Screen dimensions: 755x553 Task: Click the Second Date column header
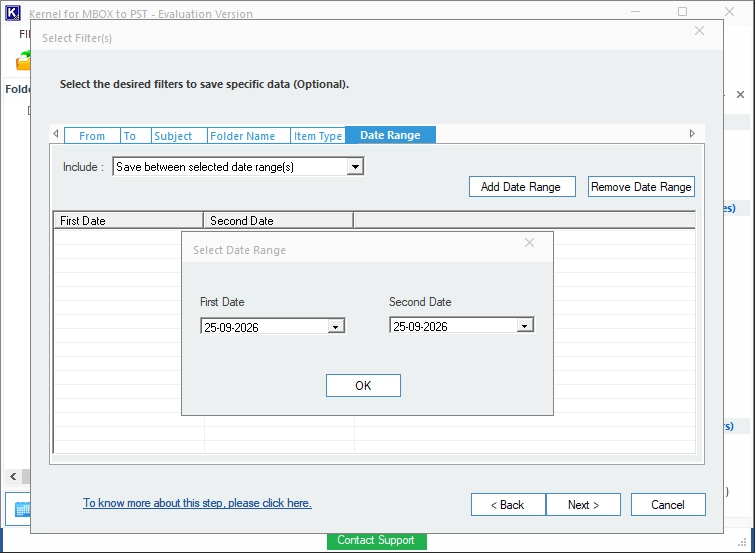coord(278,221)
